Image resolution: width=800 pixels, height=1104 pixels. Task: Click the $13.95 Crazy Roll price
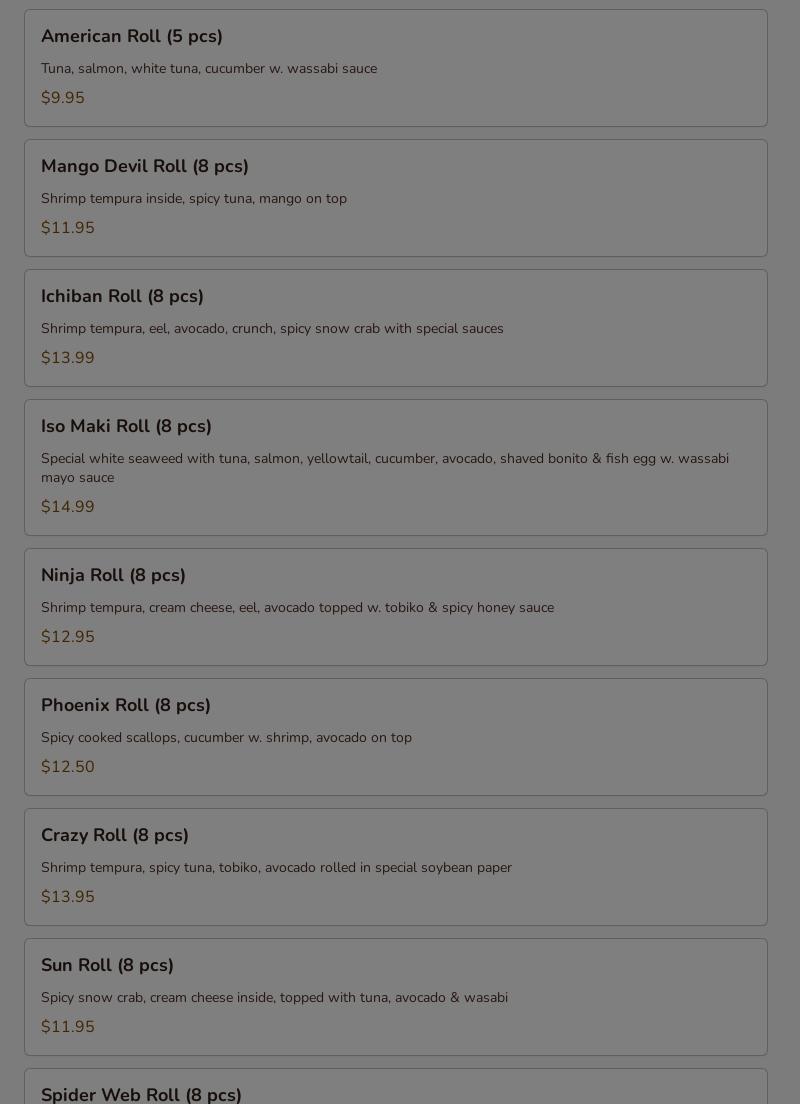(68, 897)
